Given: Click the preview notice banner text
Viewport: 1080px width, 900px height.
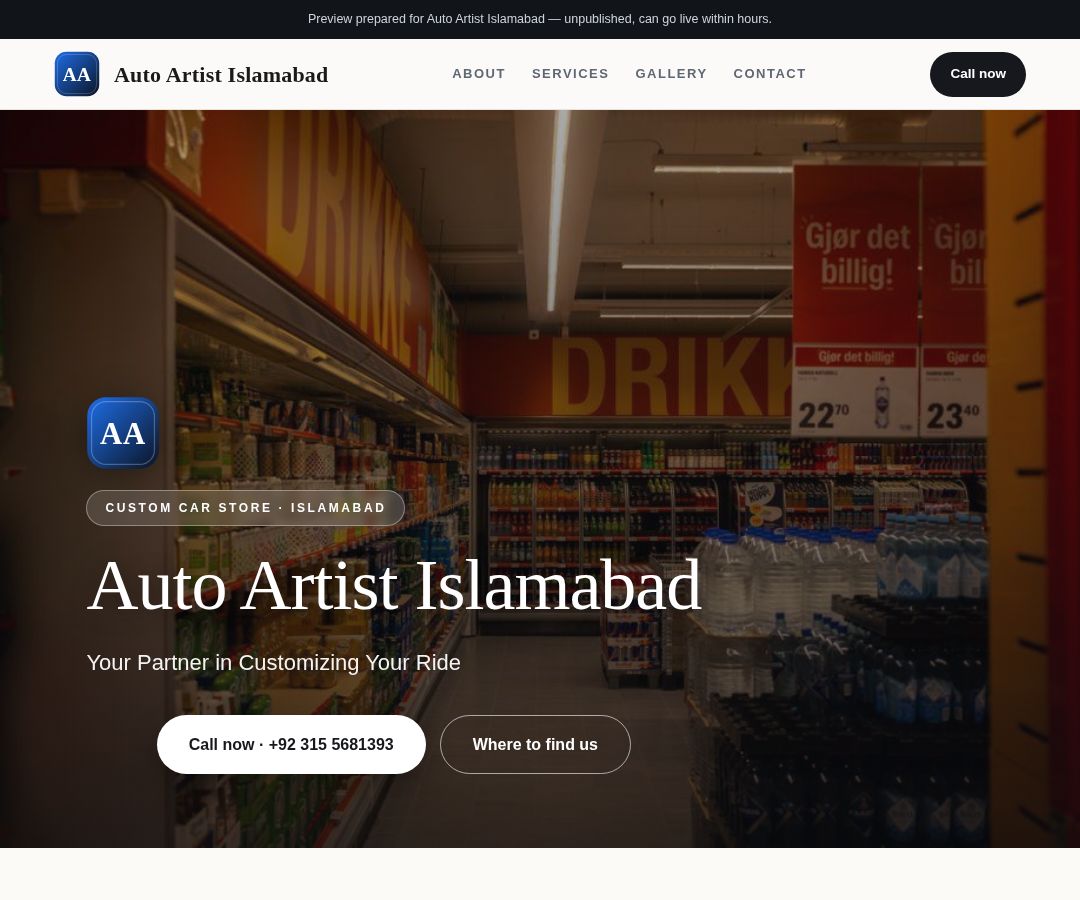Looking at the screenshot, I should (539, 19).
